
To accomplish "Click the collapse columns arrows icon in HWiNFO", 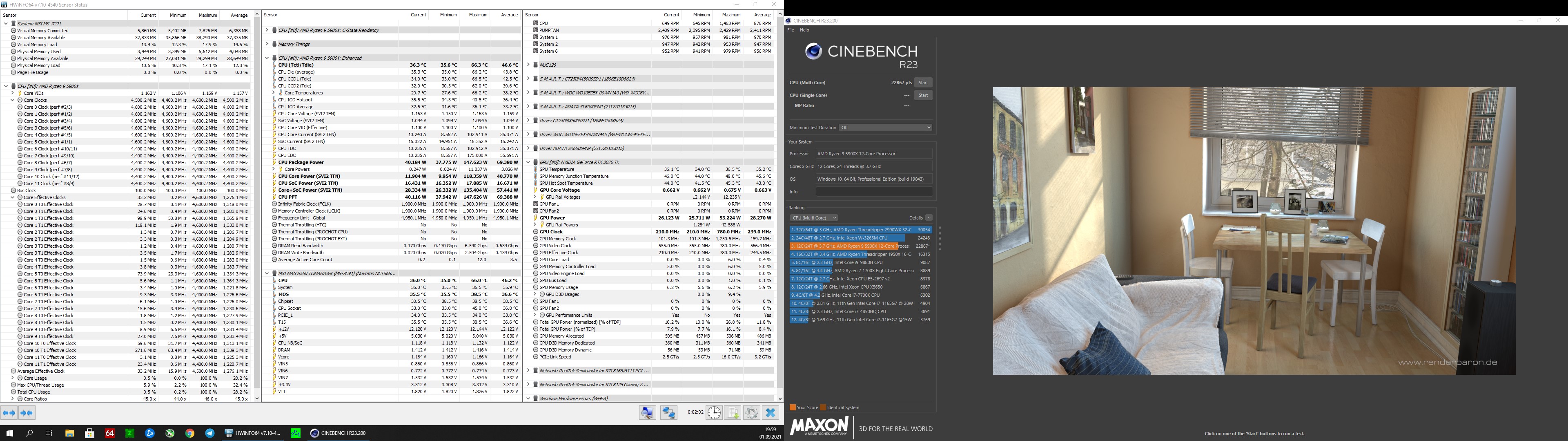I will coord(27,413).
